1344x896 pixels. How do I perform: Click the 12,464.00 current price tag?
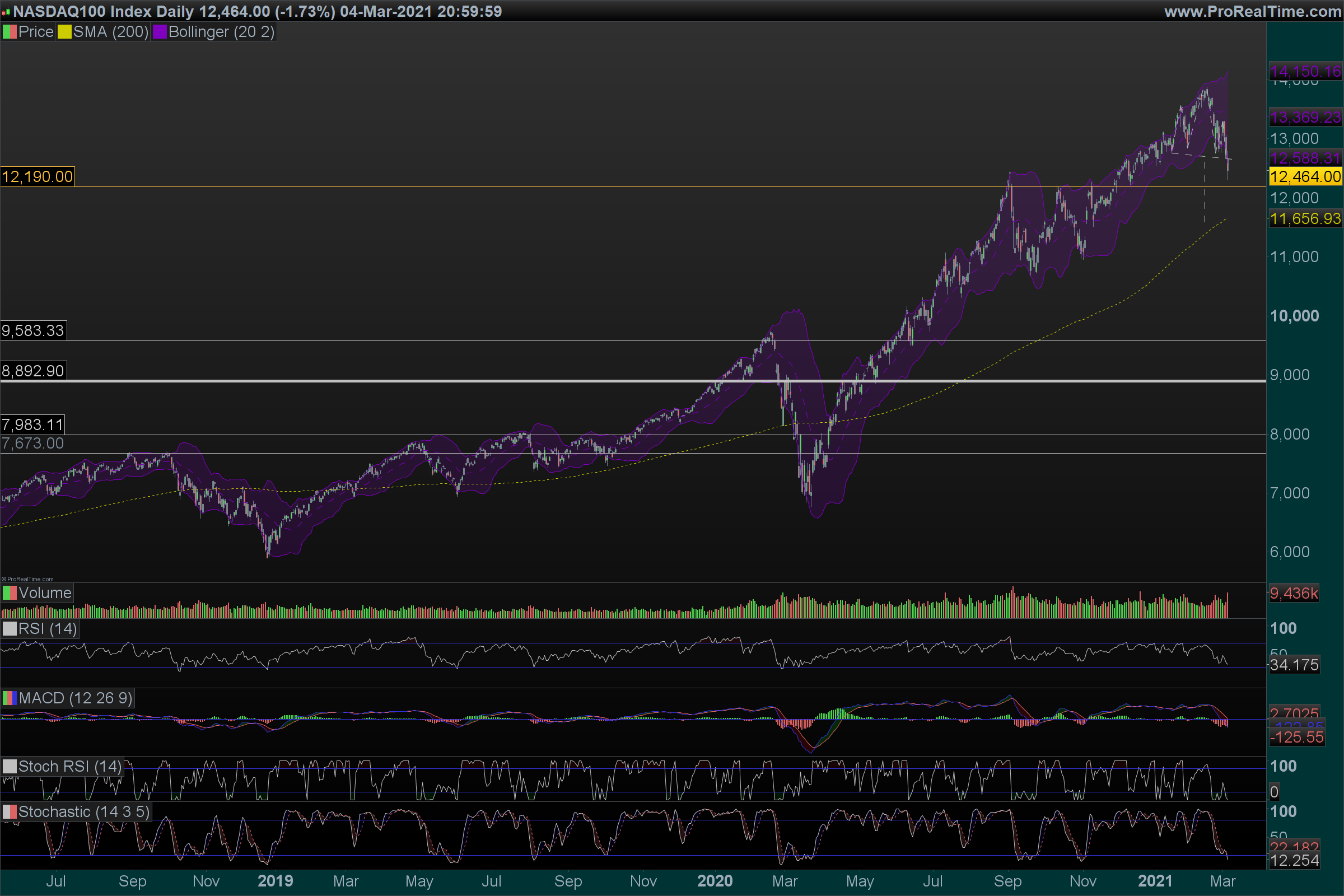[1305, 176]
